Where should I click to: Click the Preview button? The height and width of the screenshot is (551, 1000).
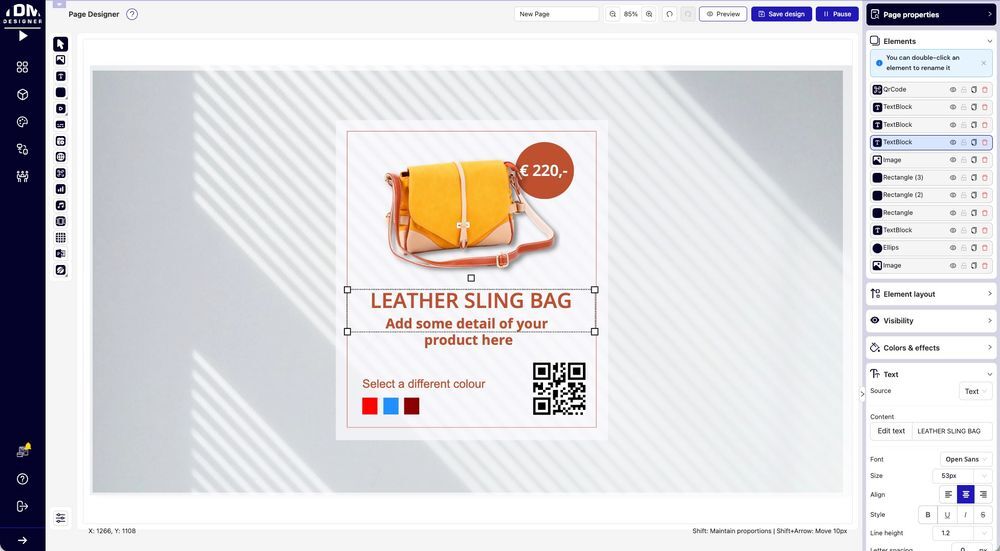[723, 14]
